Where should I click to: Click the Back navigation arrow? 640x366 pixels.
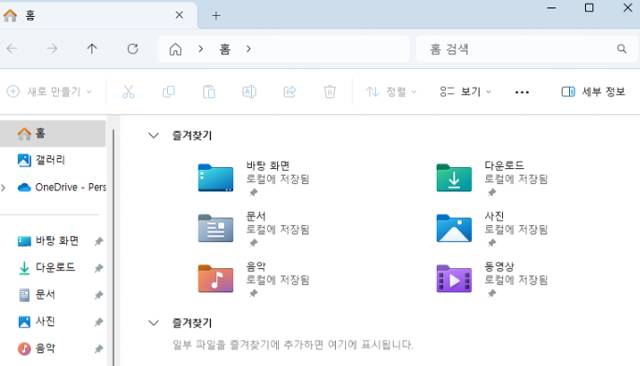(x=12, y=49)
